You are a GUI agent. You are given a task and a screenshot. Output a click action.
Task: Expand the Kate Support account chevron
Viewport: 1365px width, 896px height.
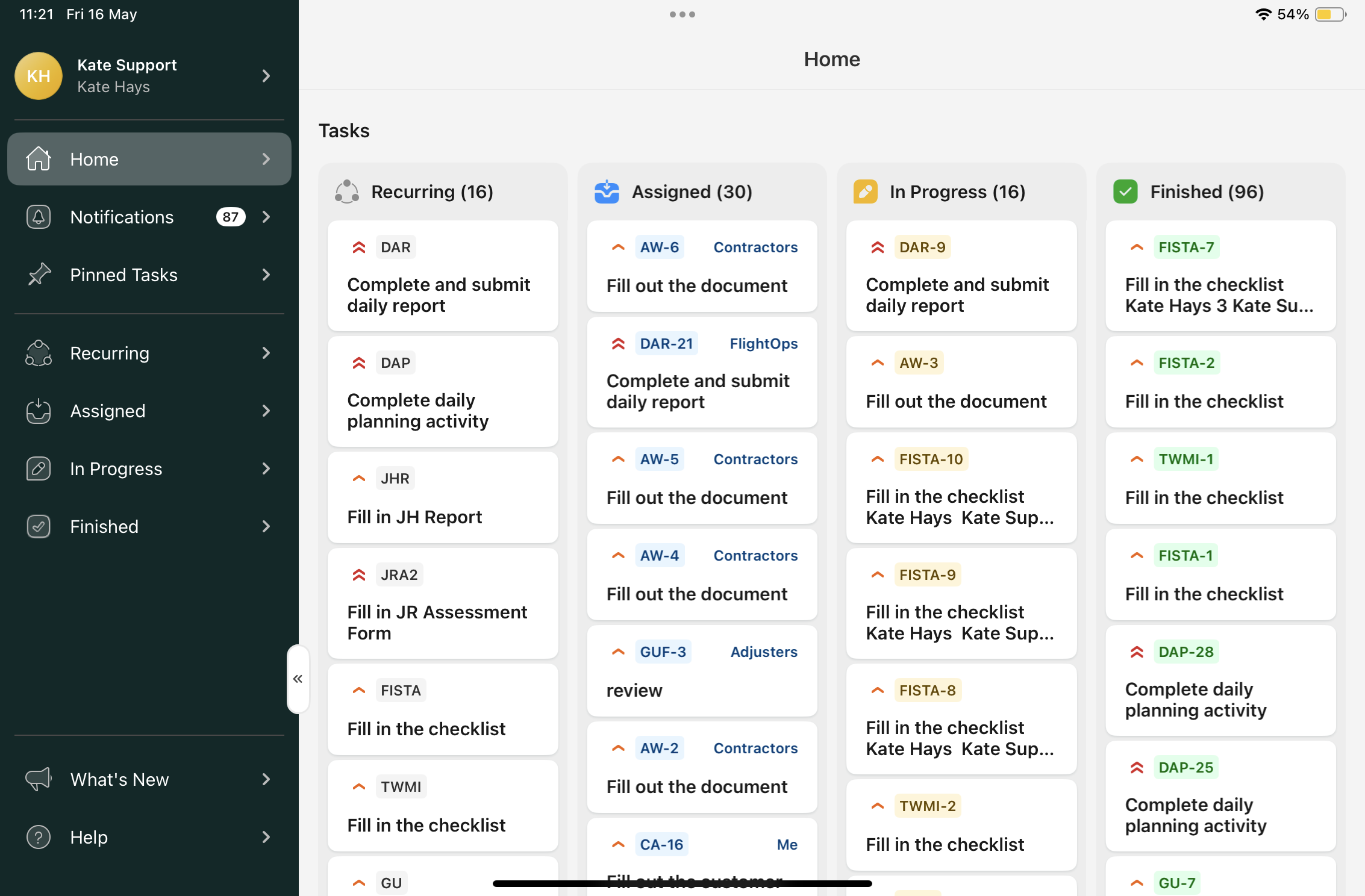[266, 76]
